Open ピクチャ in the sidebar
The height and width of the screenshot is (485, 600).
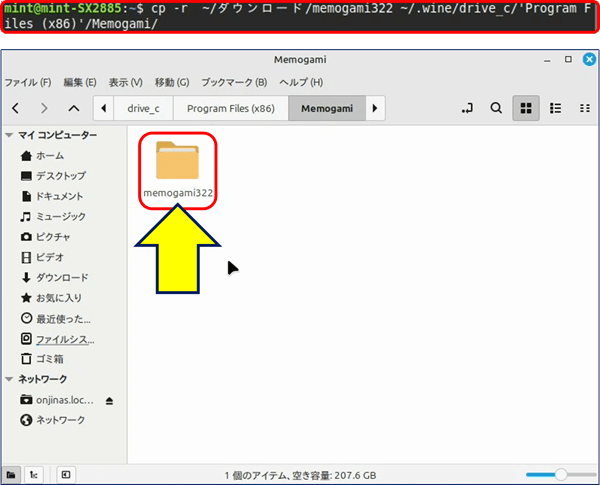click(x=45, y=237)
